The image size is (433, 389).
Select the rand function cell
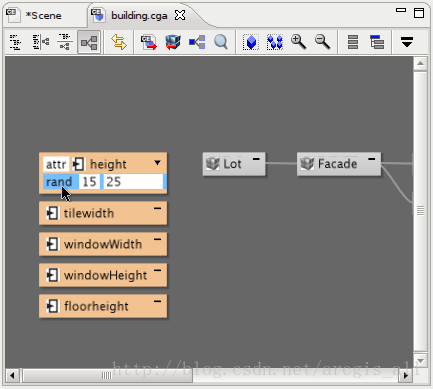pos(61,182)
